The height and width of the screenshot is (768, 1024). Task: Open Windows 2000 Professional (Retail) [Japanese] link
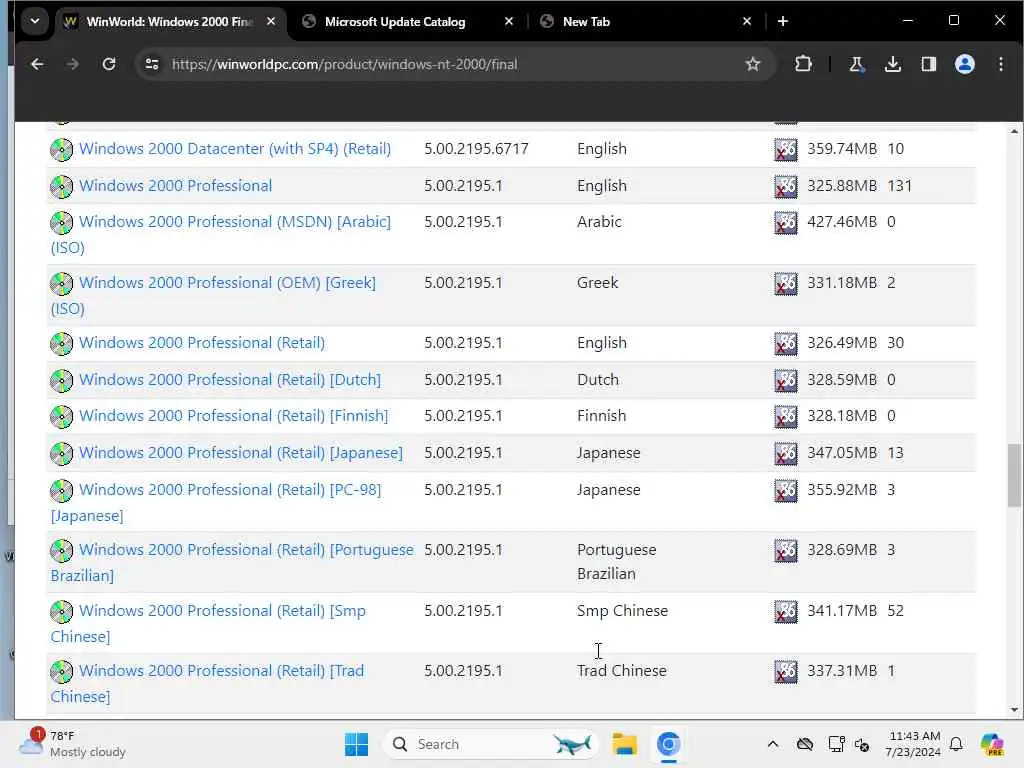(x=240, y=453)
